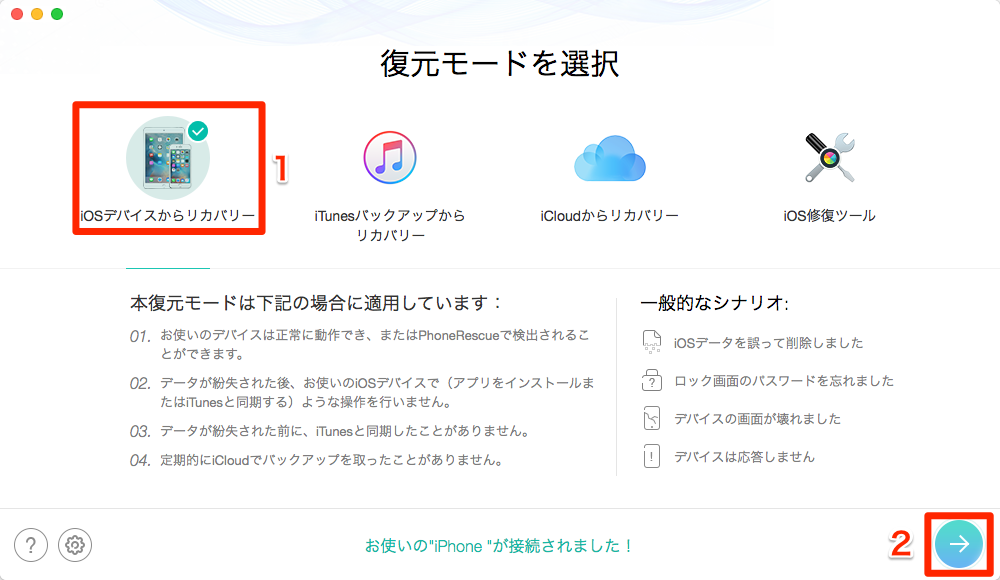This screenshot has width=1000, height=580.
Task: Select the iCloud cloud icon
Action: point(610,158)
